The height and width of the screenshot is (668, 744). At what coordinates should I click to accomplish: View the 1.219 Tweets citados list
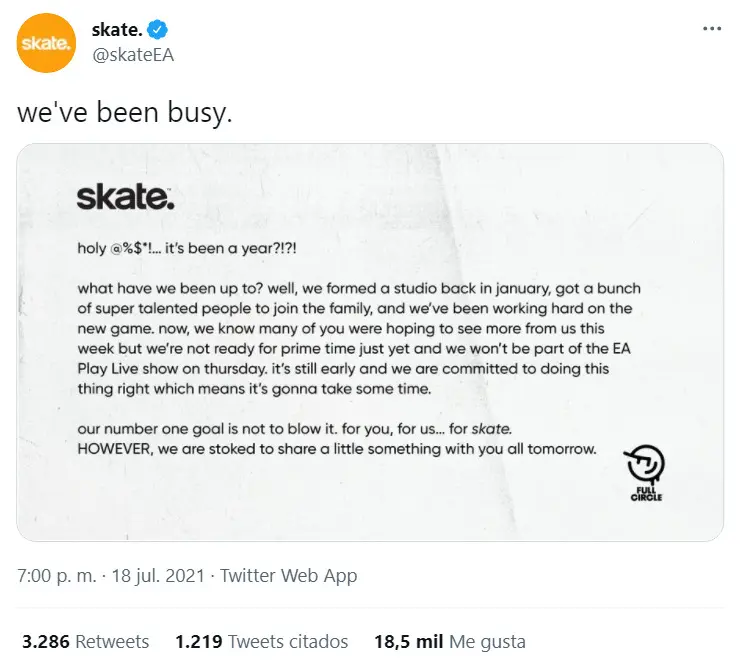[261, 641]
